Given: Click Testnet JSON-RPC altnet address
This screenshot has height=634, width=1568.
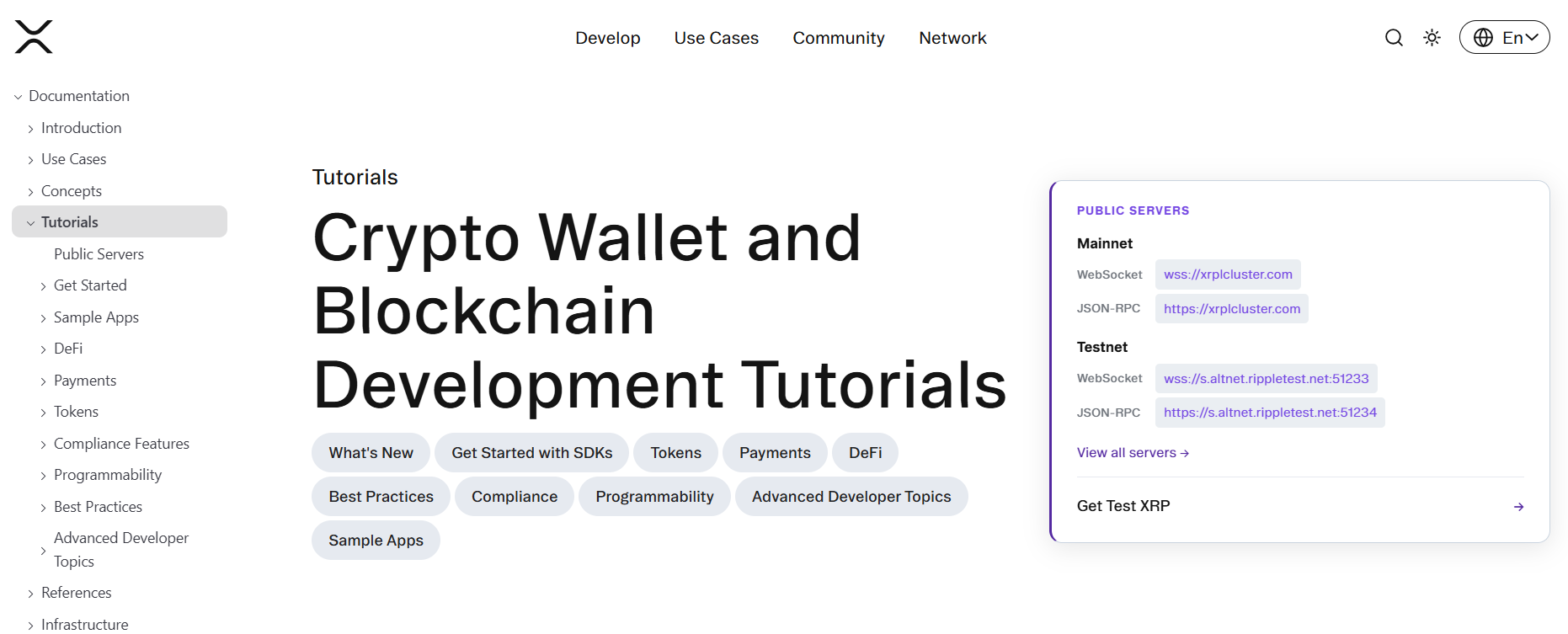Looking at the screenshot, I should click(x=1270, y=413).
